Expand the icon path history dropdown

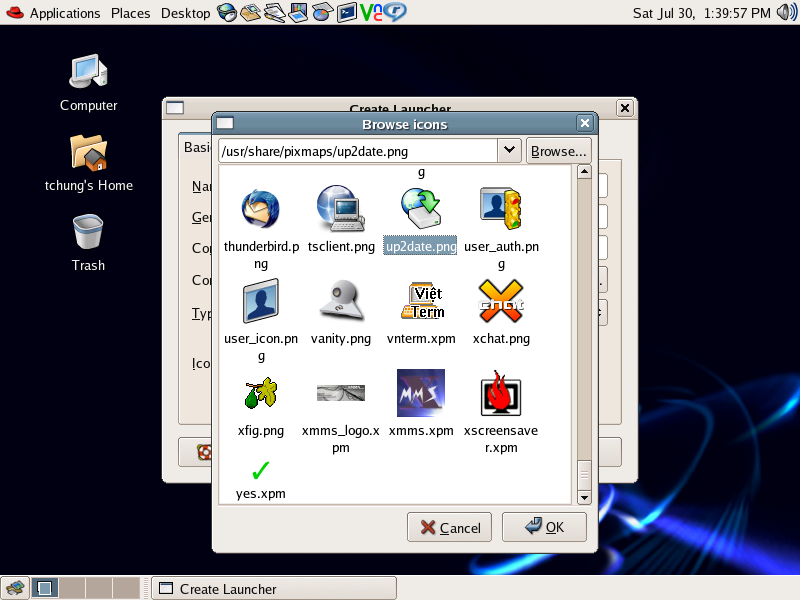[509, 151]
